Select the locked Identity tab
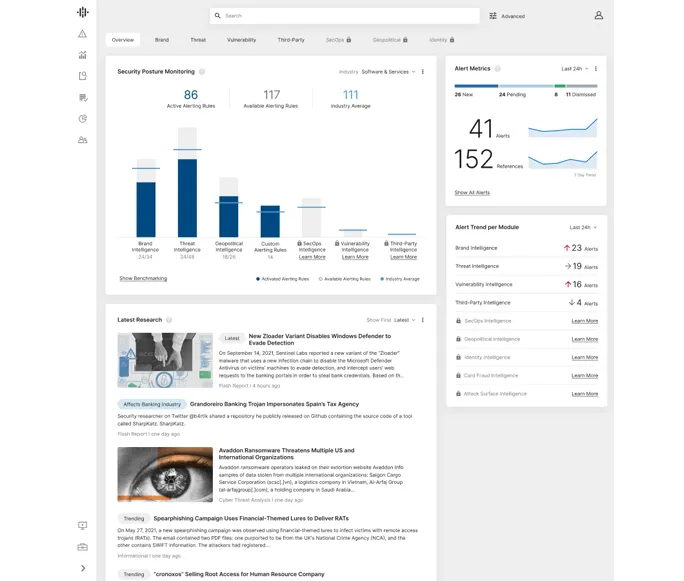684x581 pixels. [441, 40]
